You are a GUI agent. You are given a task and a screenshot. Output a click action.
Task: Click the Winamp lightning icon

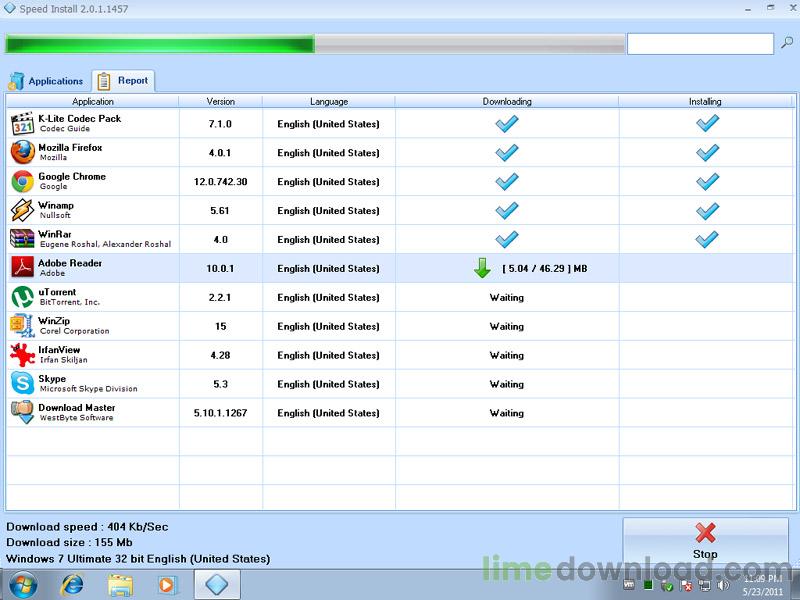[x=22, y=210]
